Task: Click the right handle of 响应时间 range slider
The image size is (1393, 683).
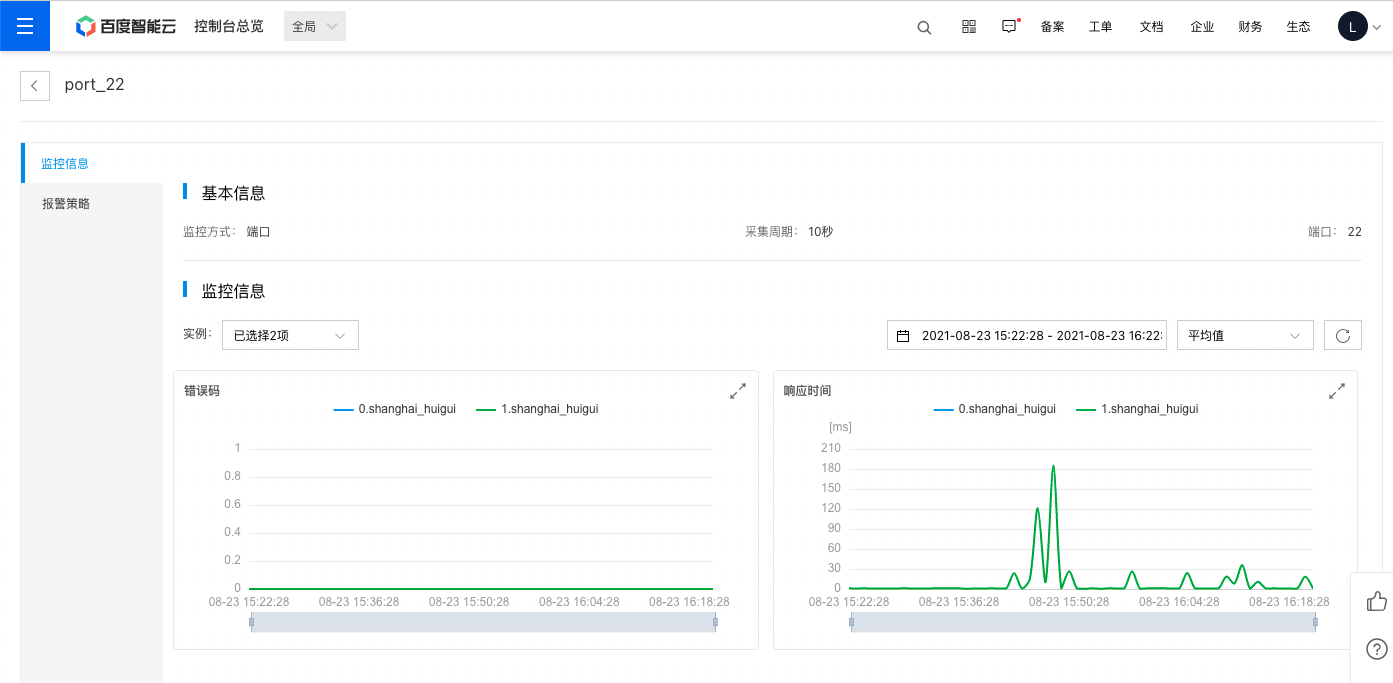Action: pyautogui.click(x=1315, y=622)
